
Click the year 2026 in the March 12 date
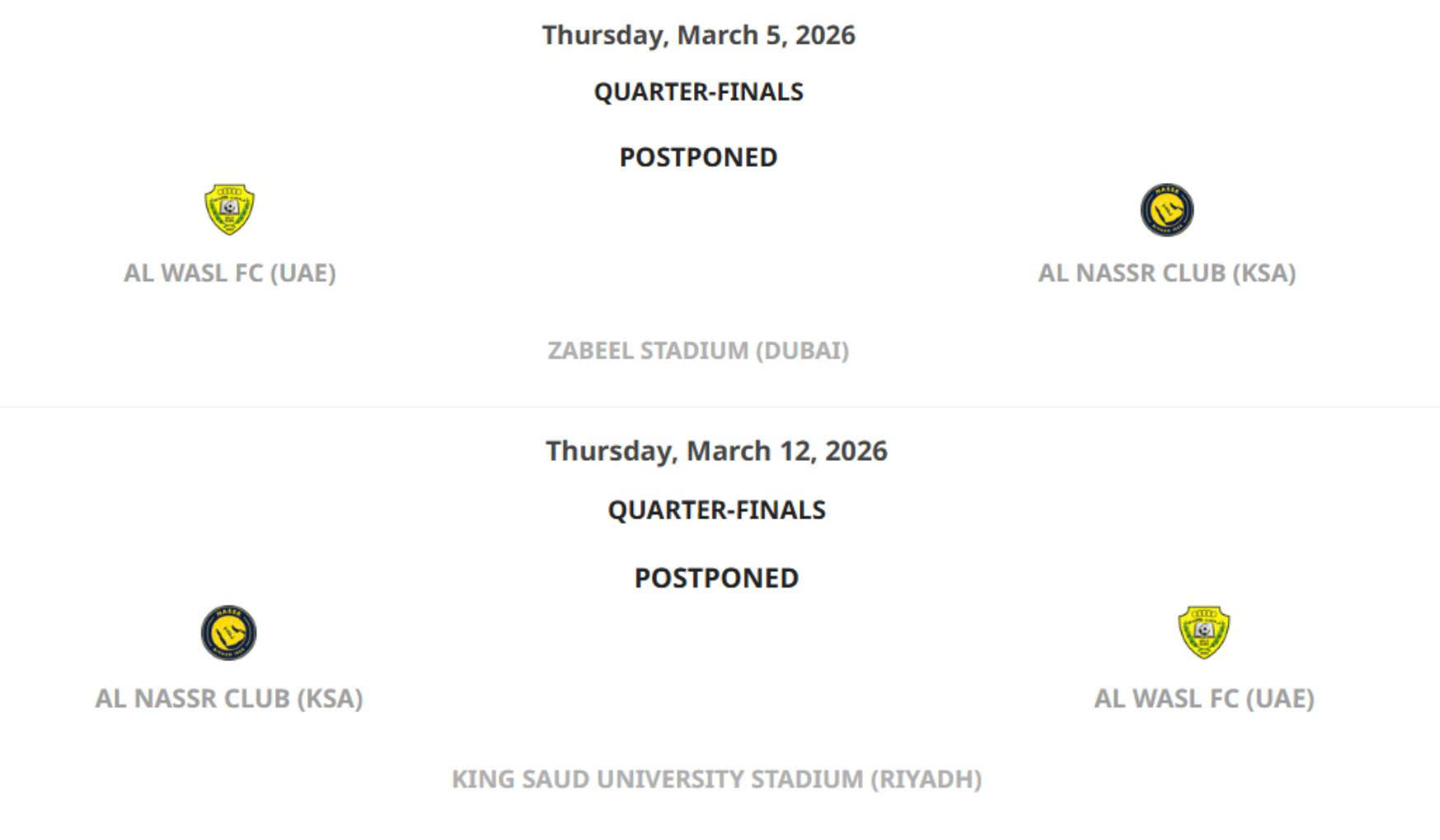856,451
